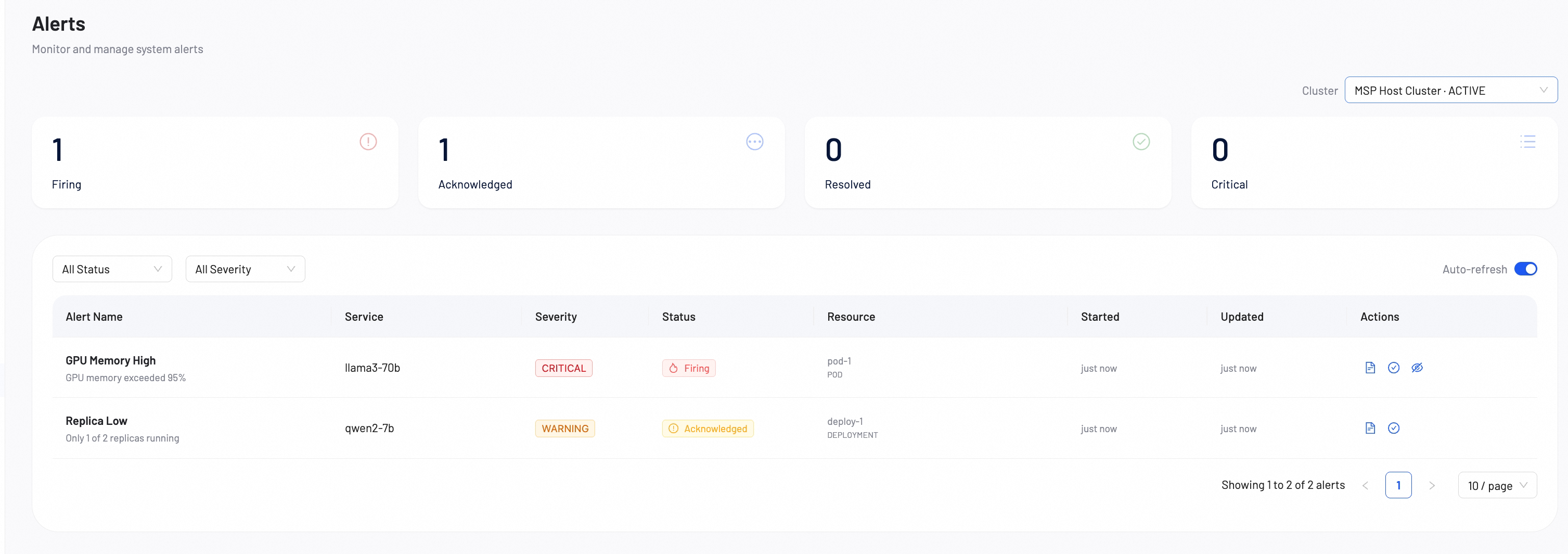Click the checkmark icon on Resolved card
1568x554 pixels.
click(1141, 142)
